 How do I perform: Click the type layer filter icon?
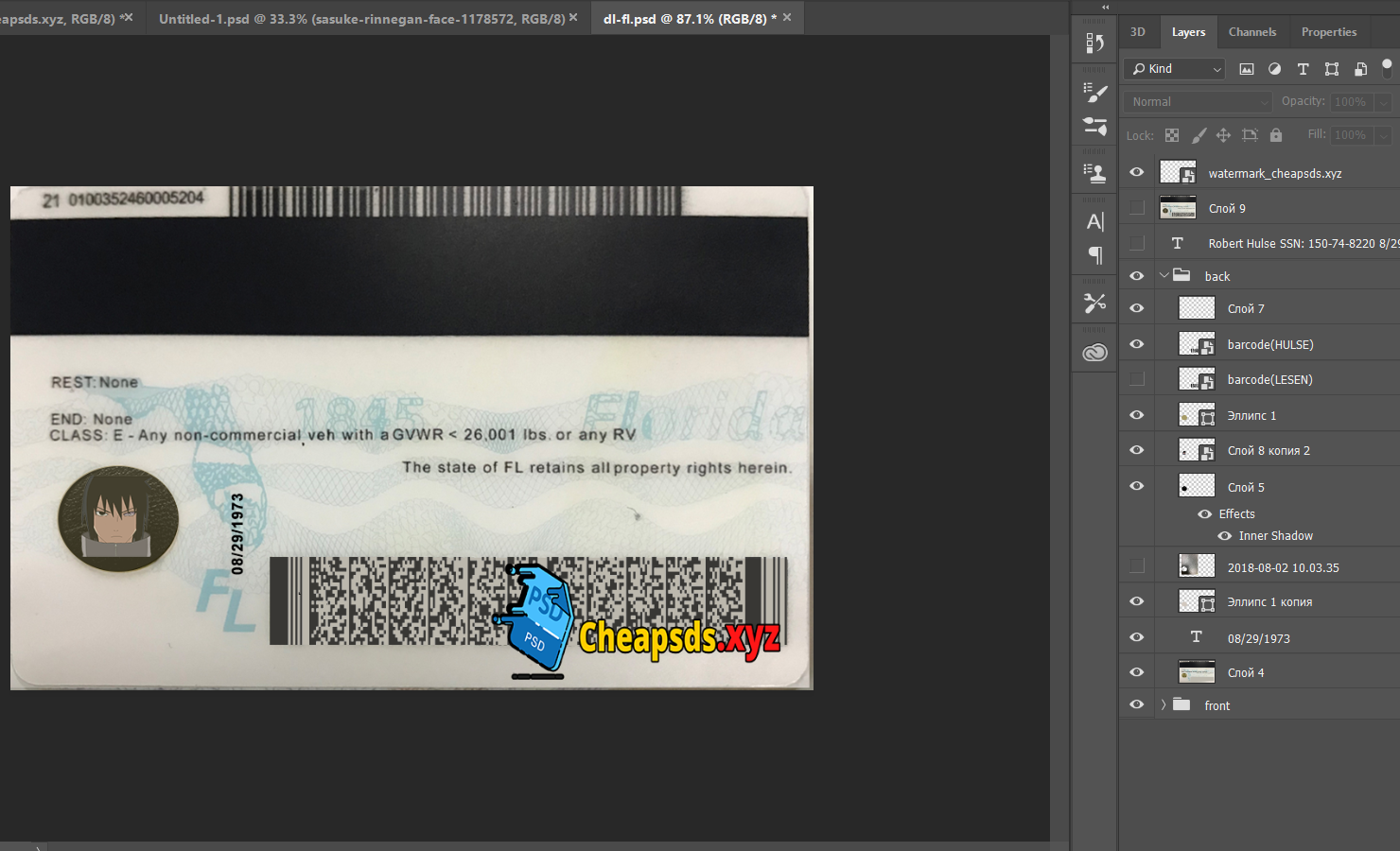click(1303, 69)
